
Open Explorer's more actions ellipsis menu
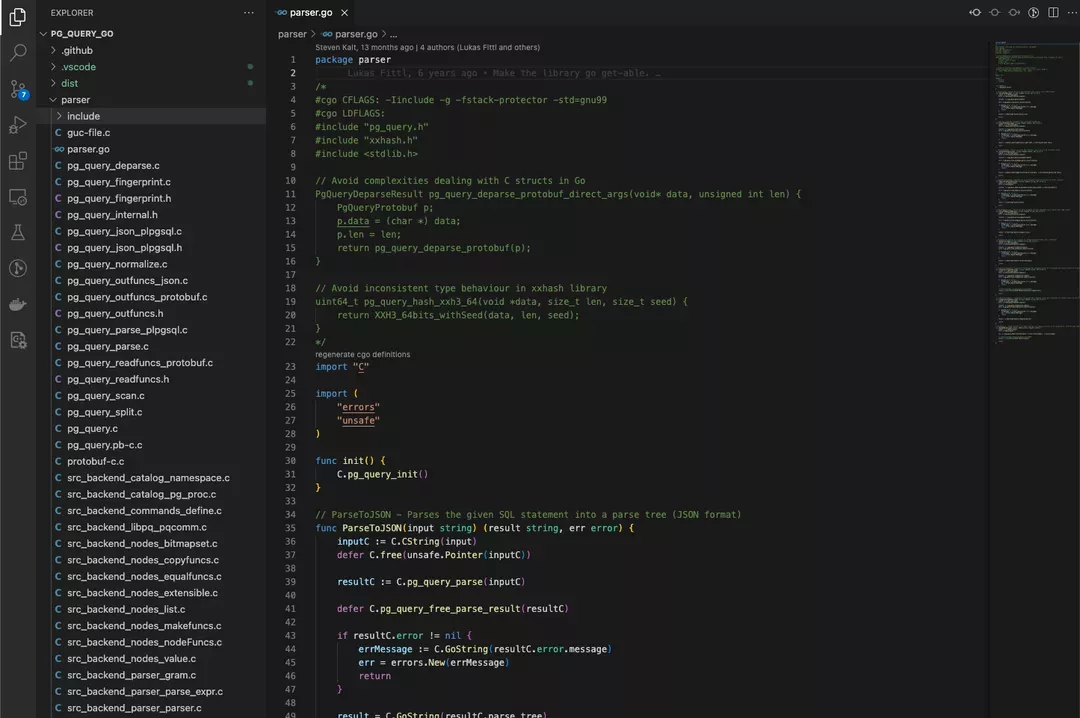tap(249, 12)
